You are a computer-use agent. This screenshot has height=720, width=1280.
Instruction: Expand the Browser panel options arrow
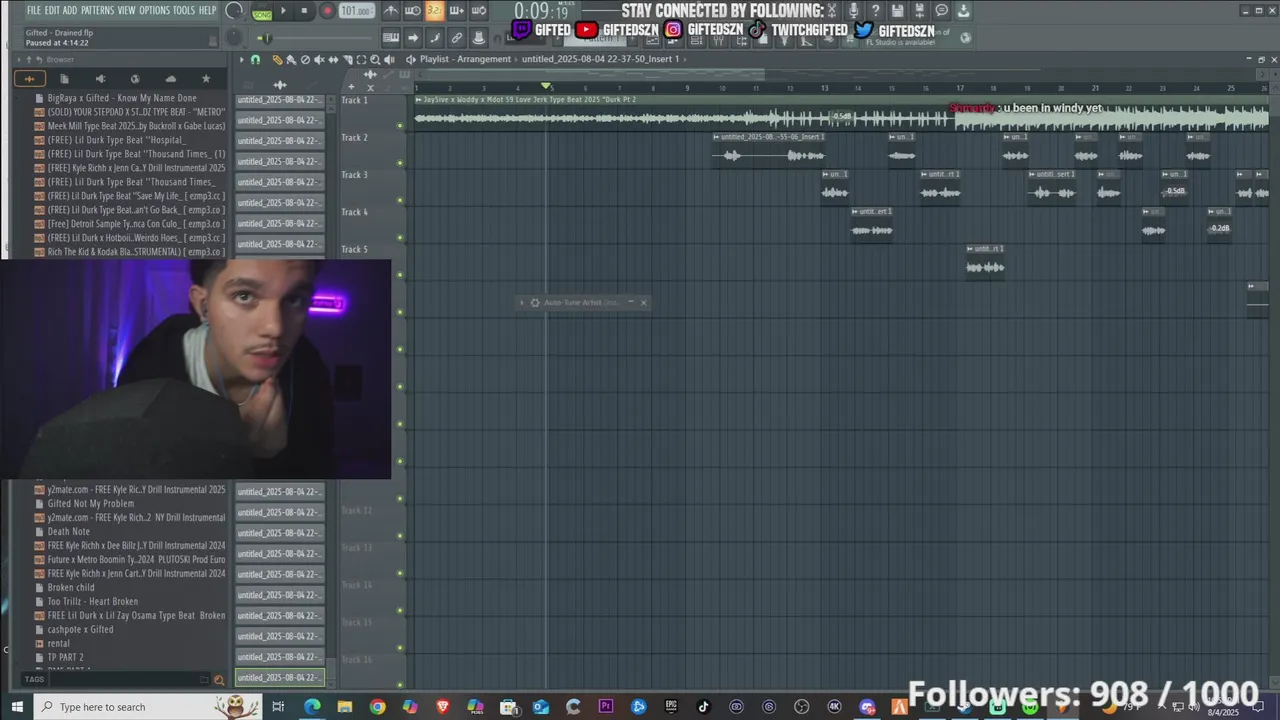(x=17, y=60)
